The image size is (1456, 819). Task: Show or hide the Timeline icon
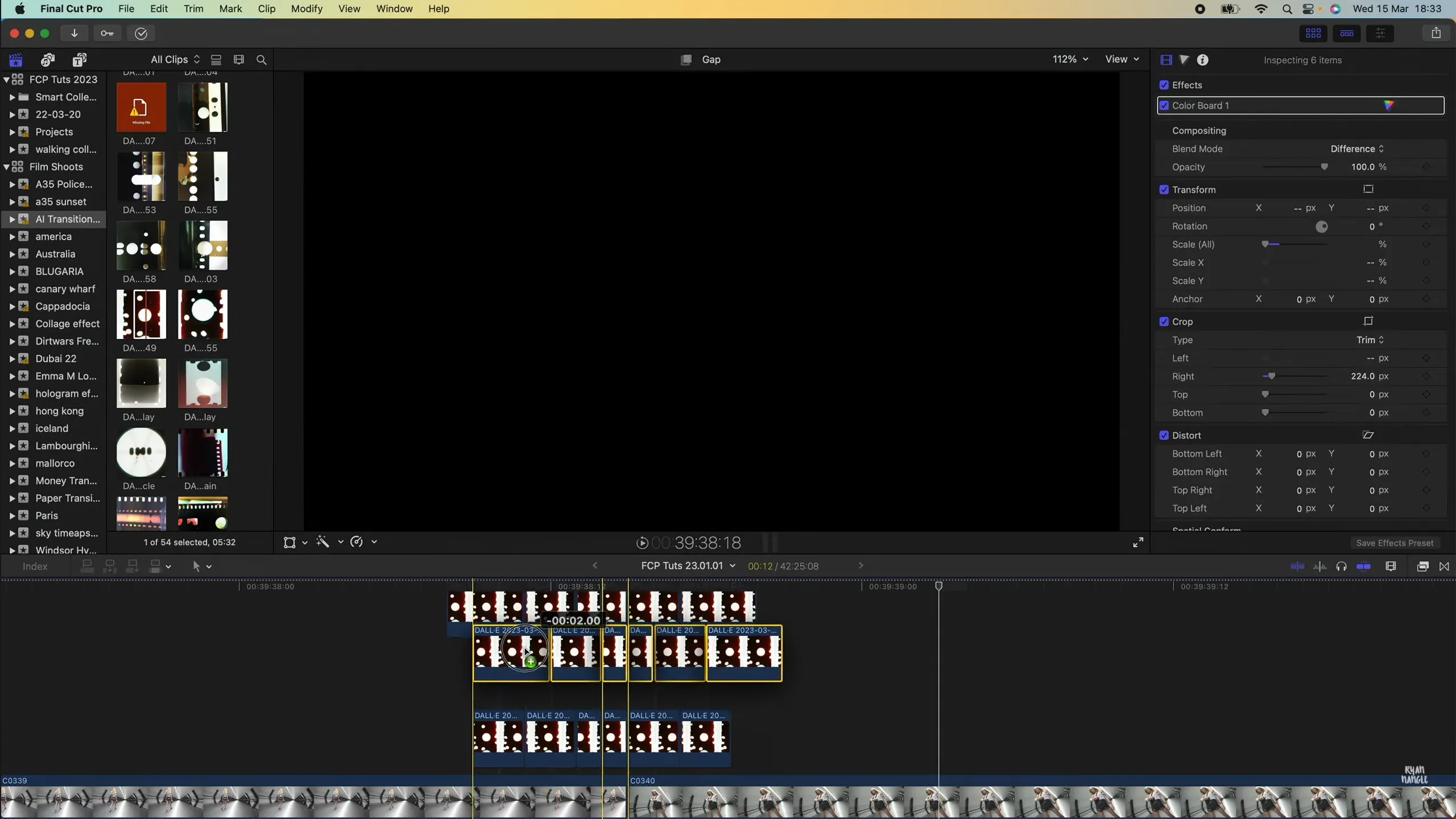pos(1347,34)
